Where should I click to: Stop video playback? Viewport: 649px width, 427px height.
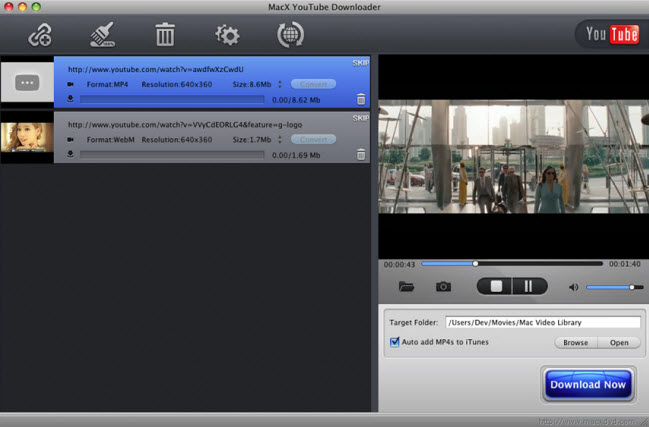point(495,286)
